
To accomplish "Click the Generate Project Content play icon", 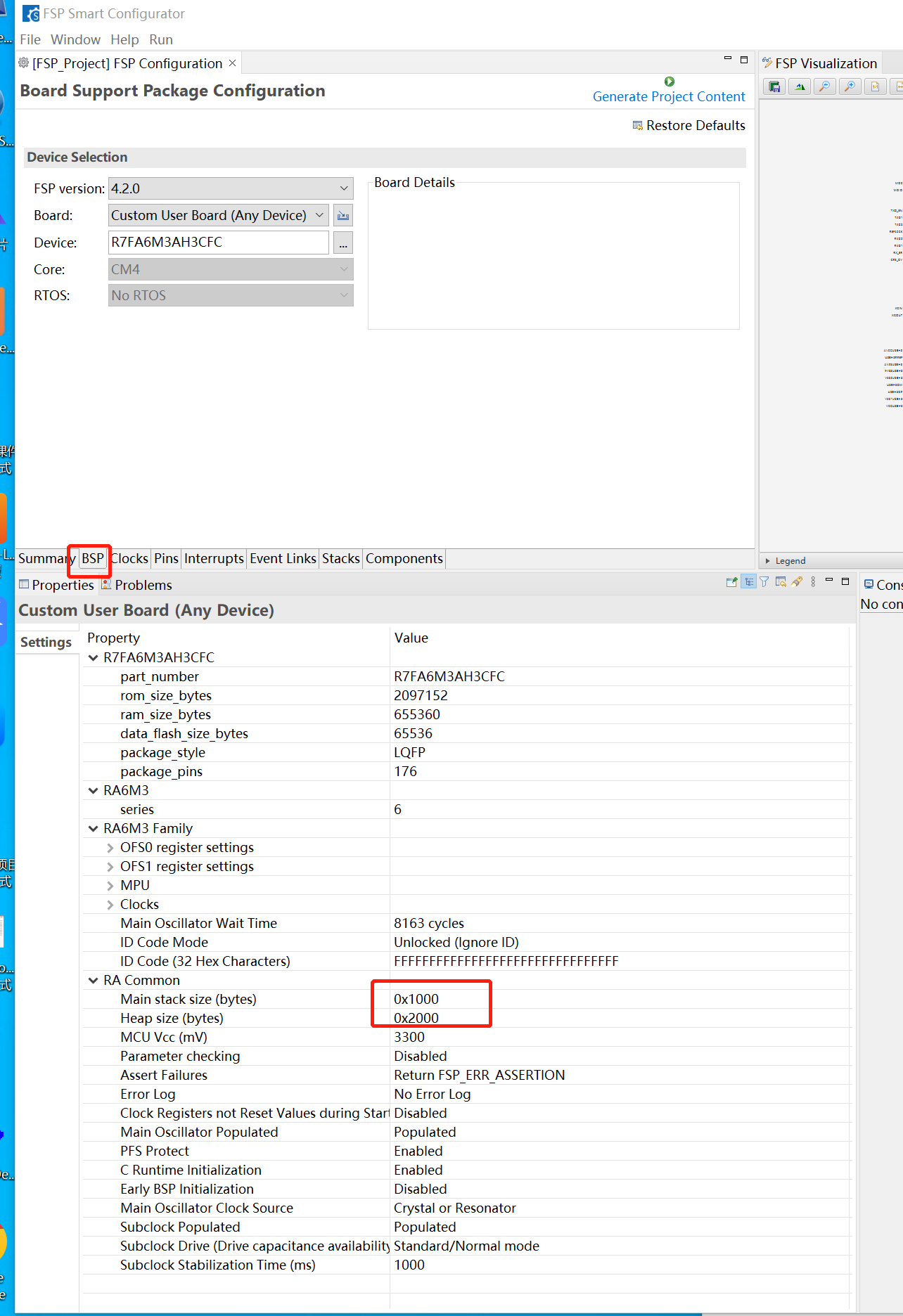I will click(x=670, y=82).
